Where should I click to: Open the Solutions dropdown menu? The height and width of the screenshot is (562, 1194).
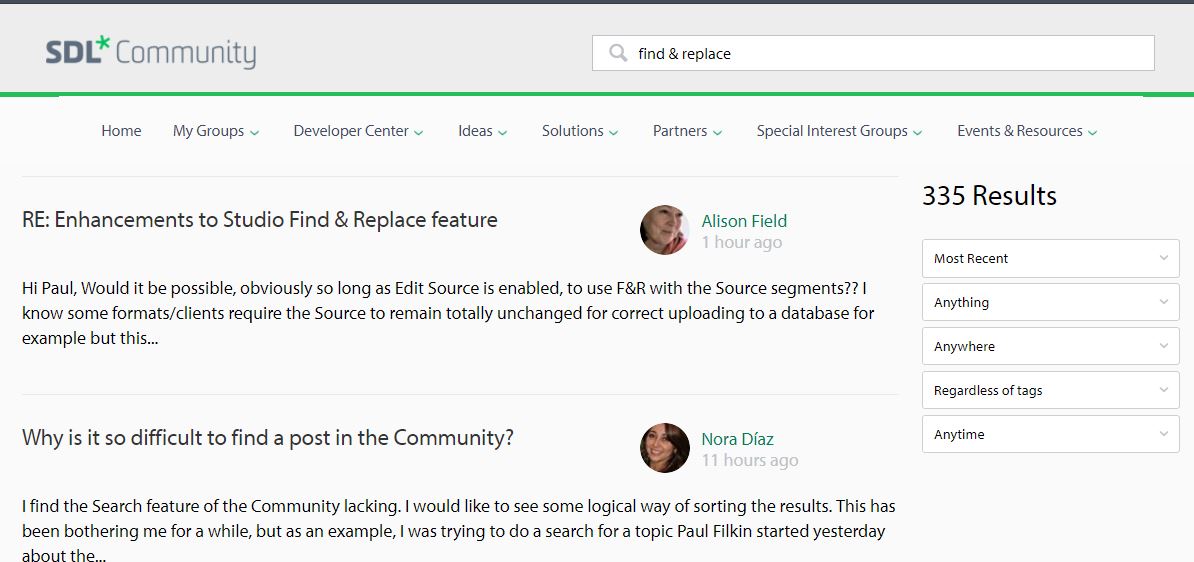point(580,131)
